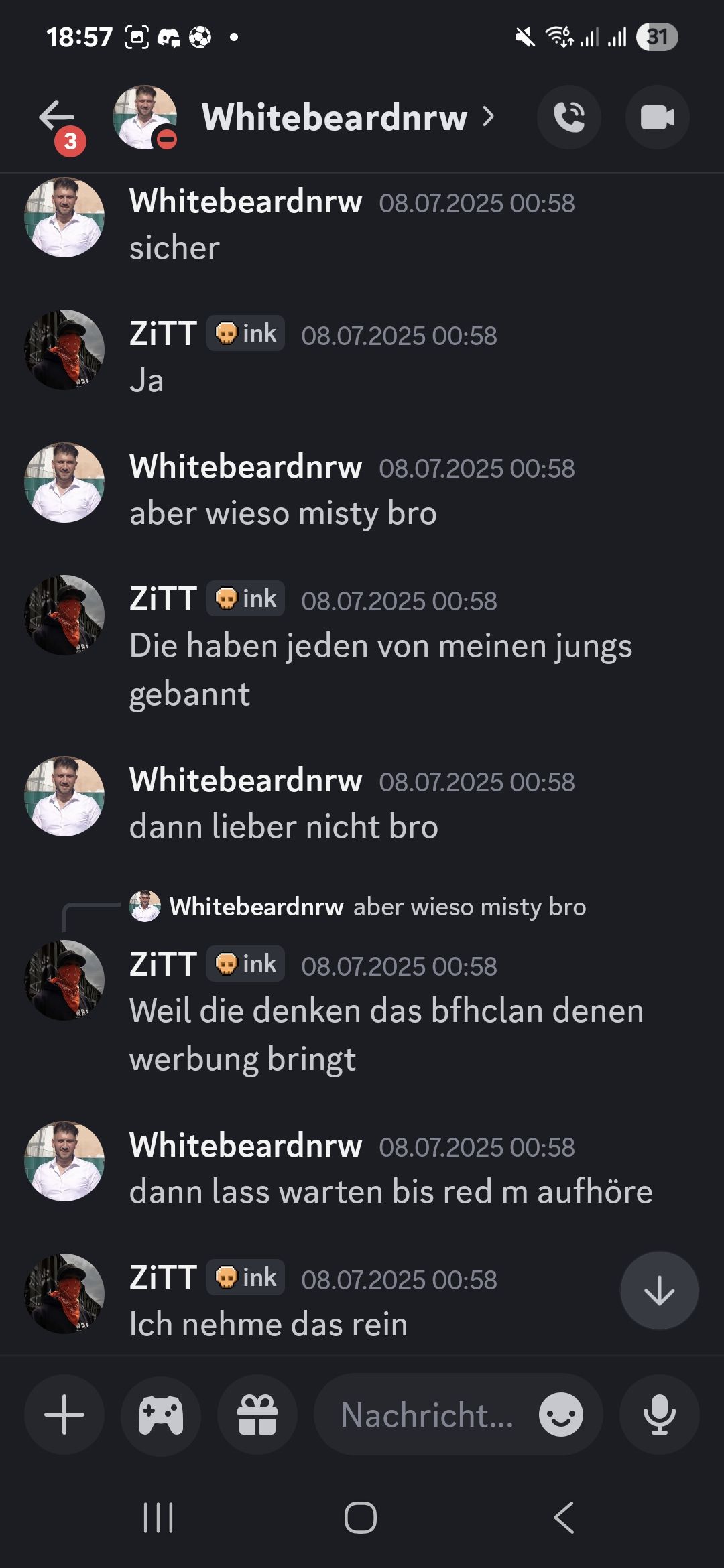724x1568 pixels.
Task: Tap ZiTT's ink tag on 'Ja' message
Action: coord(245,333)
